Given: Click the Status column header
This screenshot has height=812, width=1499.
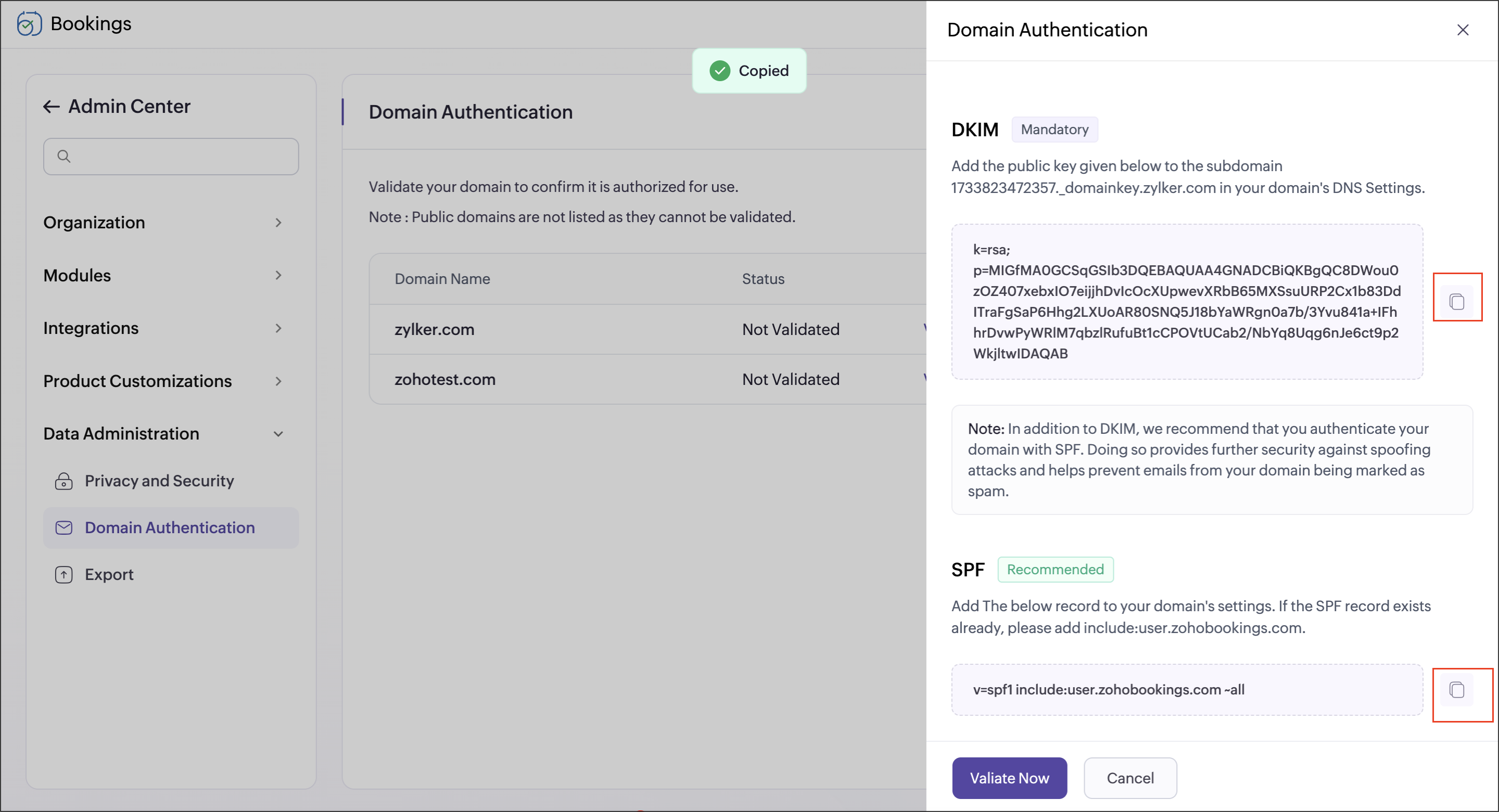Looking at the screenshot, I should pyautogui.click(x=763, y=279).
